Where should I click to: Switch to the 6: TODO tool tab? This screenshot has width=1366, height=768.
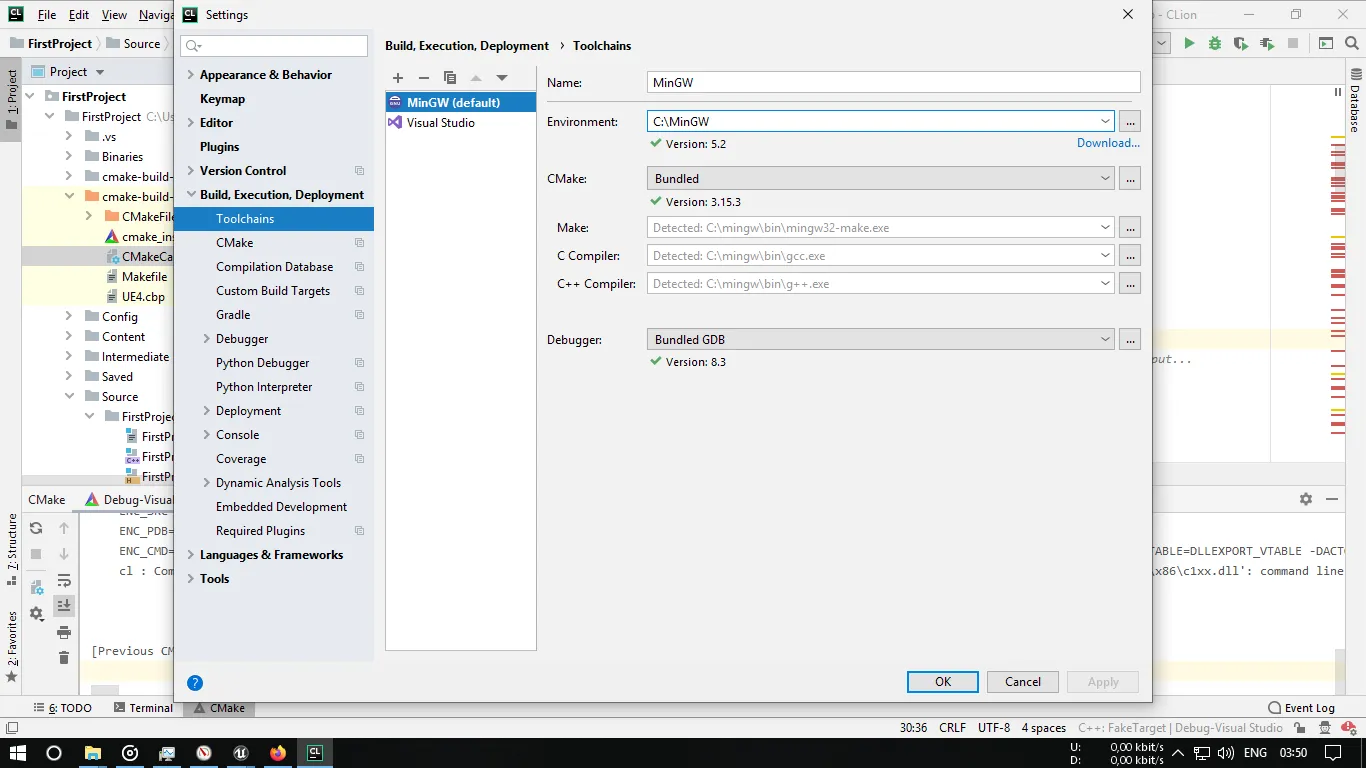click(63, 708)
